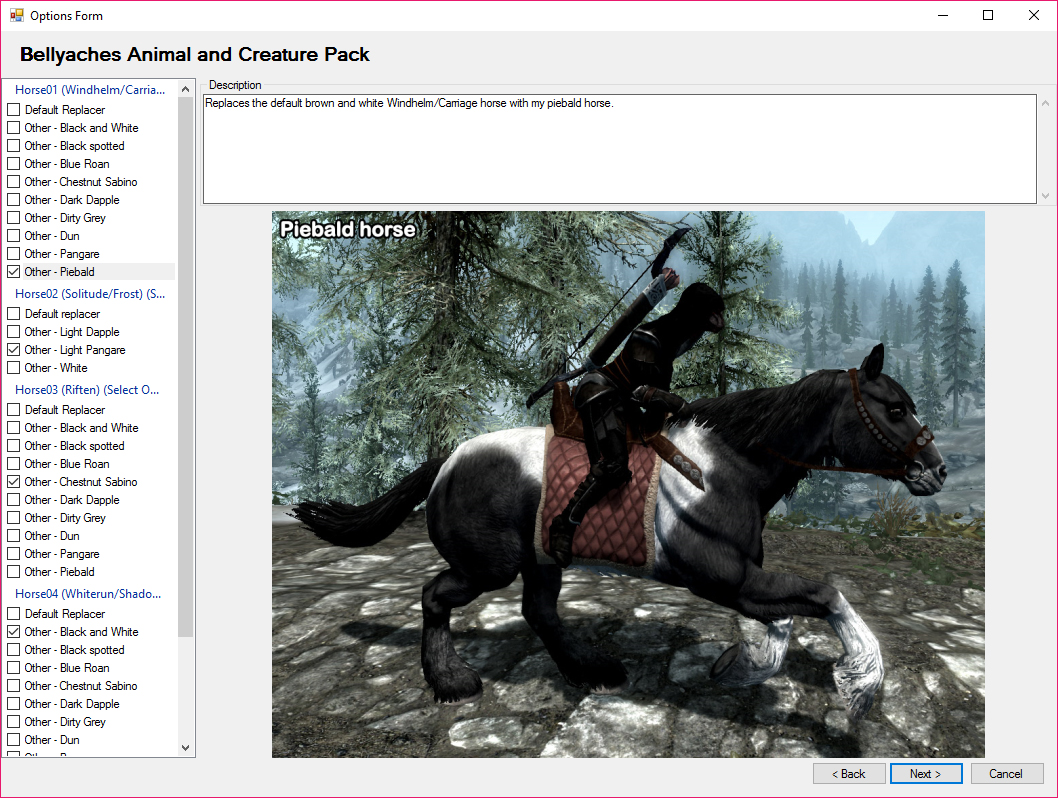Proceed with the Next > button
This screenshot has width=1058, height=798.
click(x=926, y=774)
